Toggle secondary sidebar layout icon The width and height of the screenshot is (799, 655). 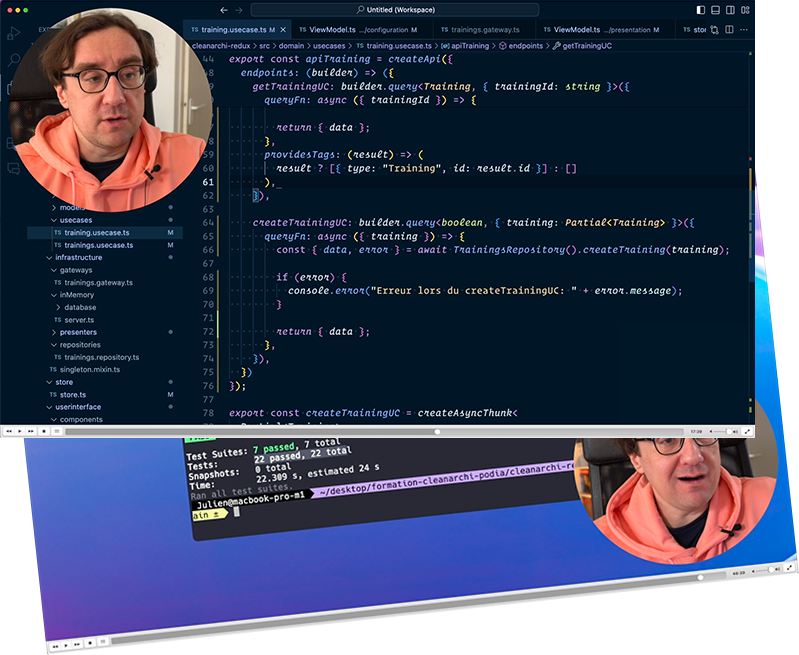[730, 10]
